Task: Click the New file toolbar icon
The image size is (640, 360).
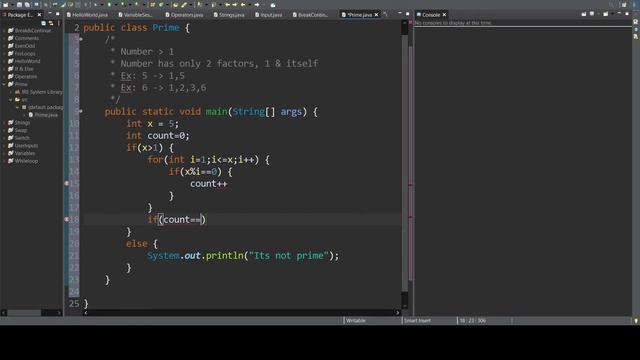Action: point(6,4)
